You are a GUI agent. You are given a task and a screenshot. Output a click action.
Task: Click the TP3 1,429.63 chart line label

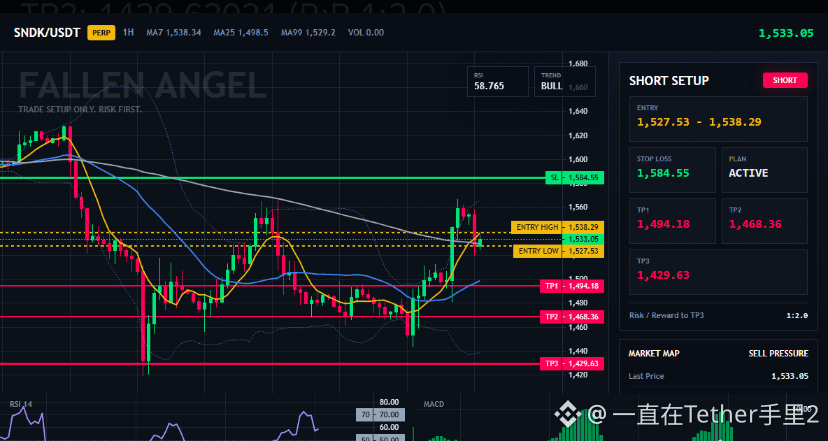(572, 363)
